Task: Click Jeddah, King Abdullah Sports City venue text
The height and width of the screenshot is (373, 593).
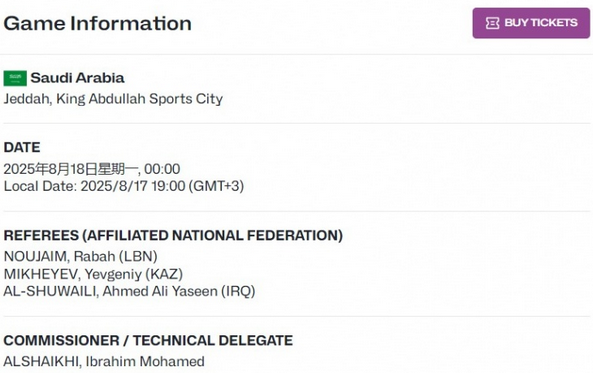Action: [113, 99]
